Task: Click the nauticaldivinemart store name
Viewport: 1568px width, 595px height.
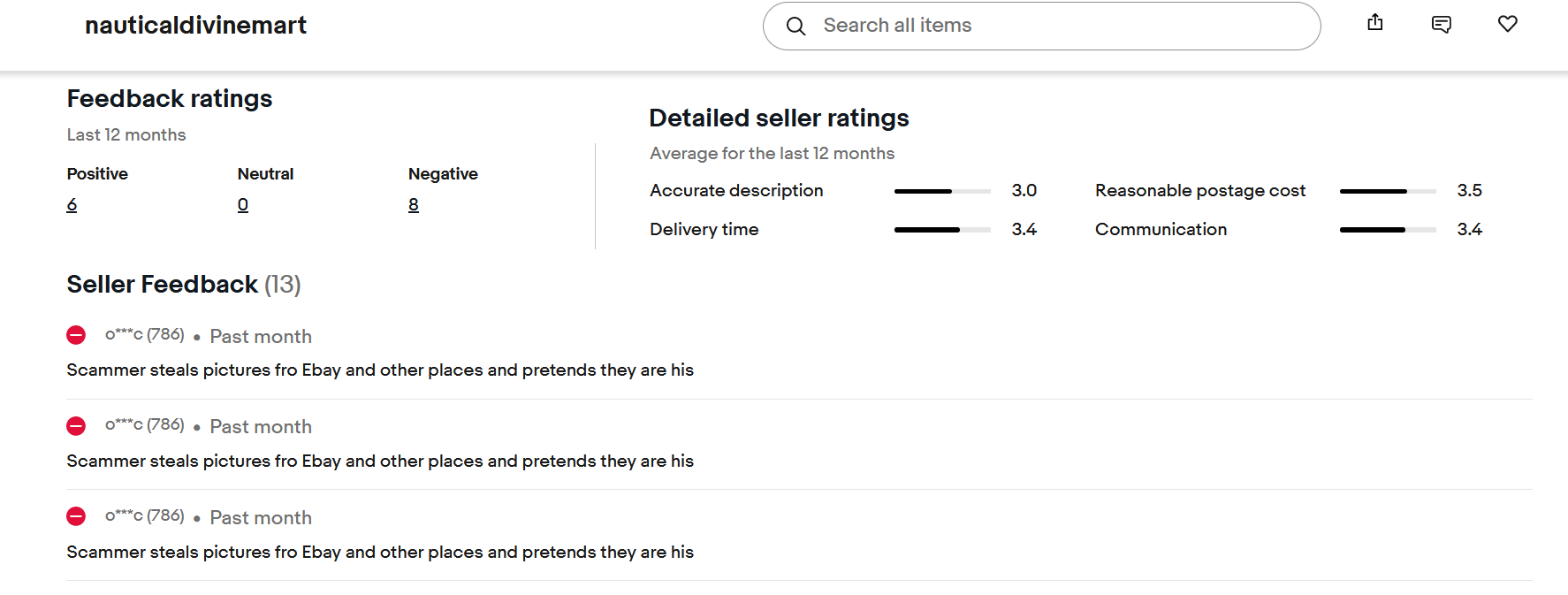Action: click(x=195, y=26)
